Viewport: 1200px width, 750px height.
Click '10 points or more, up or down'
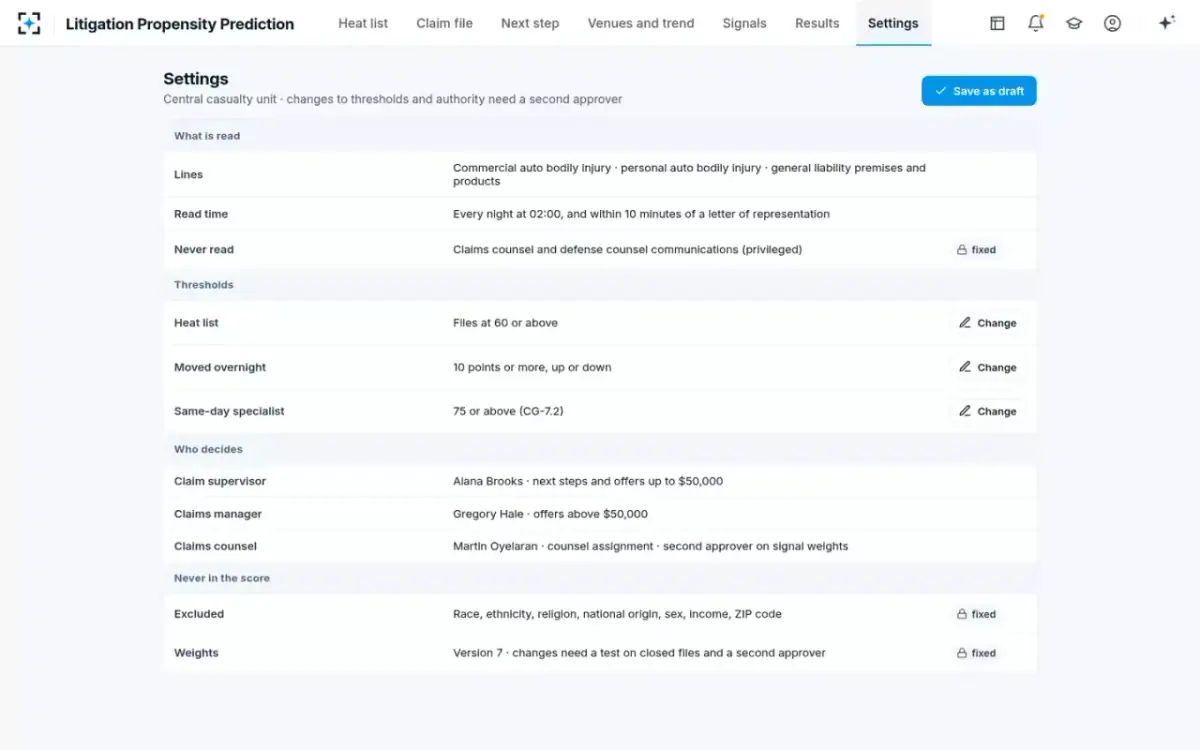(532, 367)
